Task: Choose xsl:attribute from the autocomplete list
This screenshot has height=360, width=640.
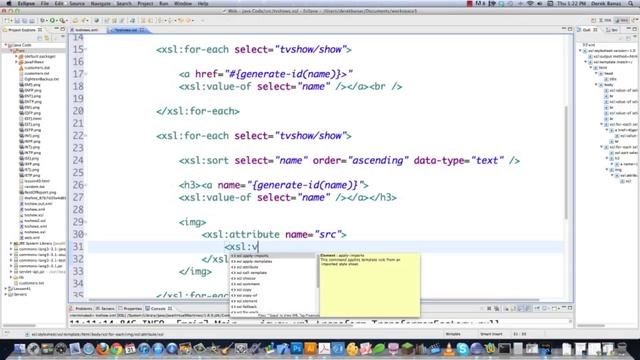Action: point(273,267)
